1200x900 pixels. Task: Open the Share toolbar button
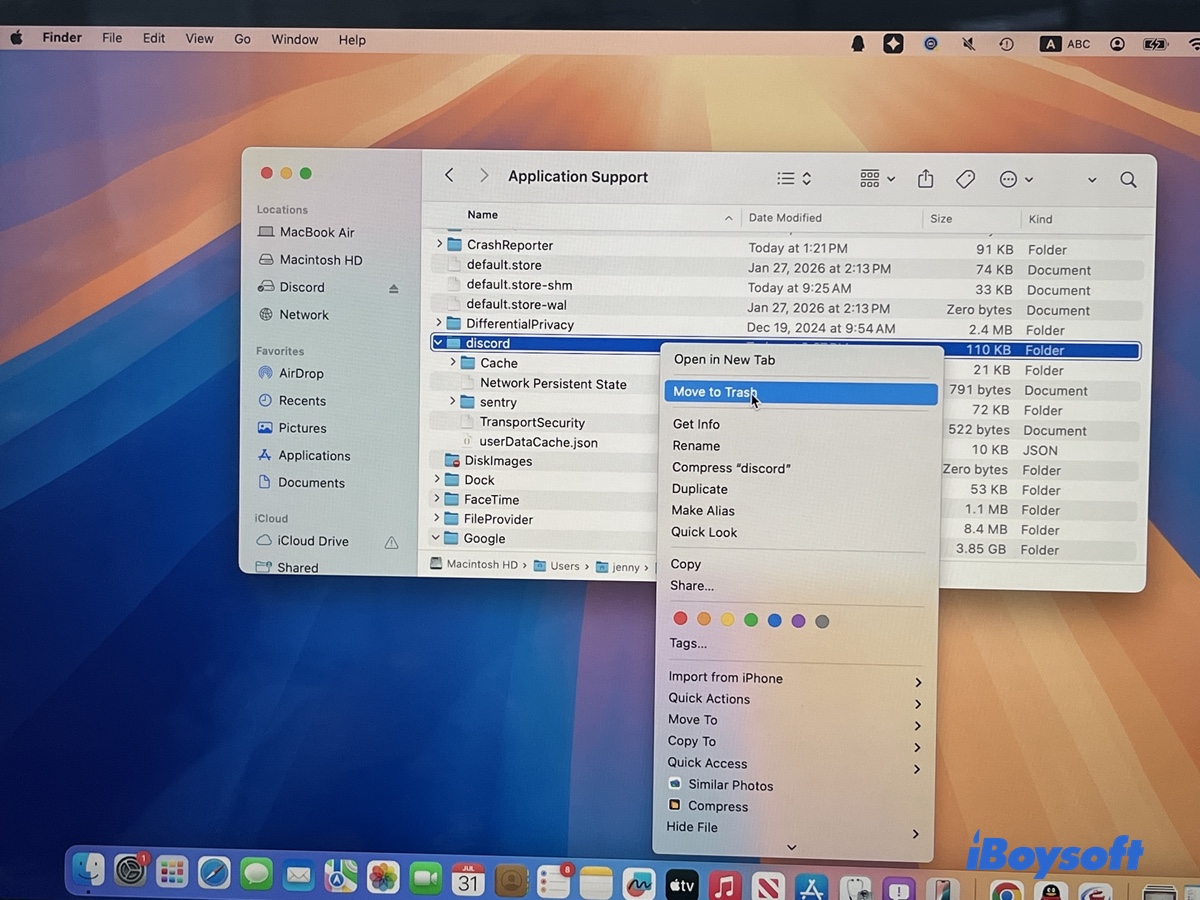tap(926, 179)
